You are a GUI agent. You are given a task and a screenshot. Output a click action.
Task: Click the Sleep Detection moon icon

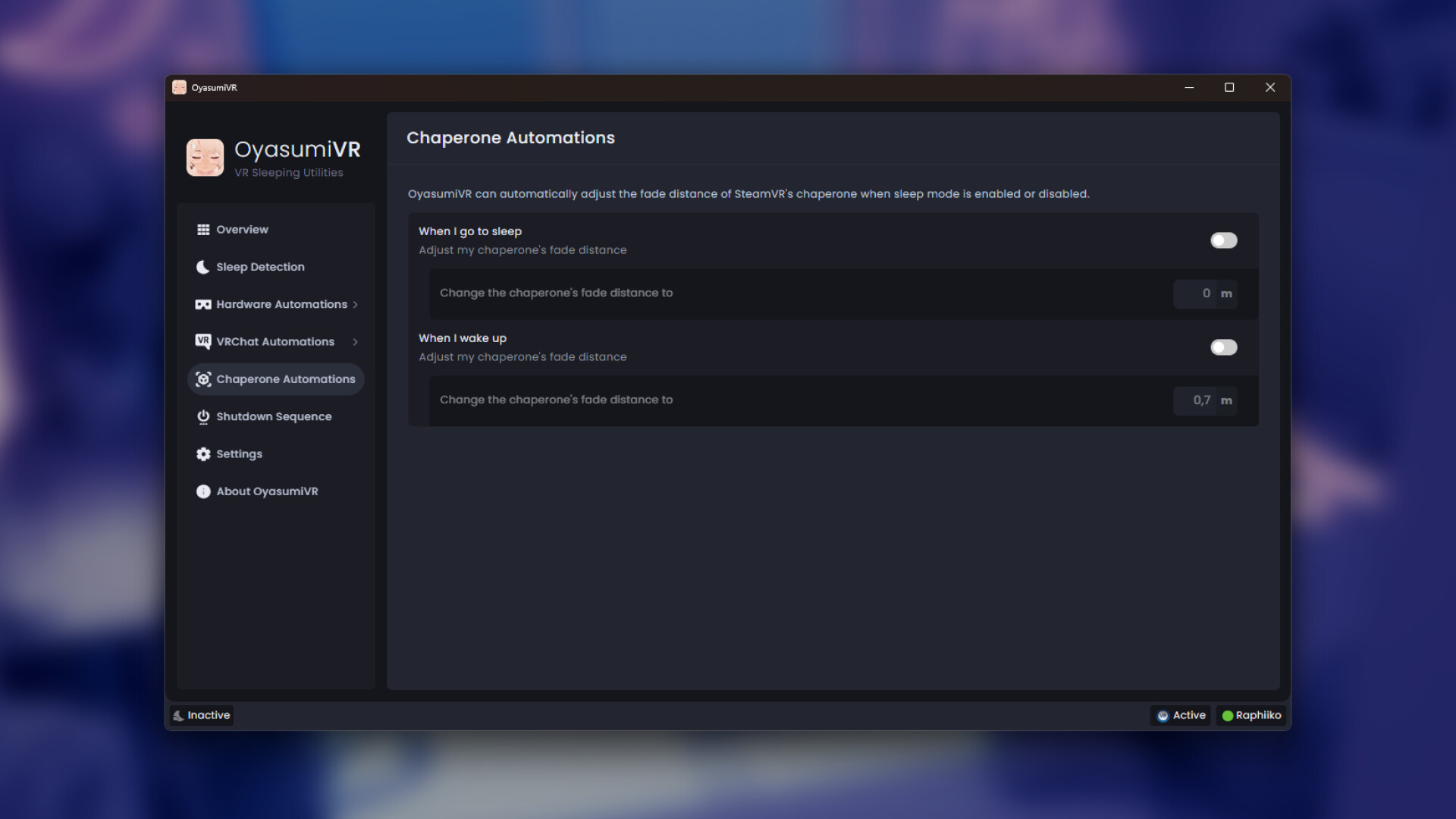point(202,266)
